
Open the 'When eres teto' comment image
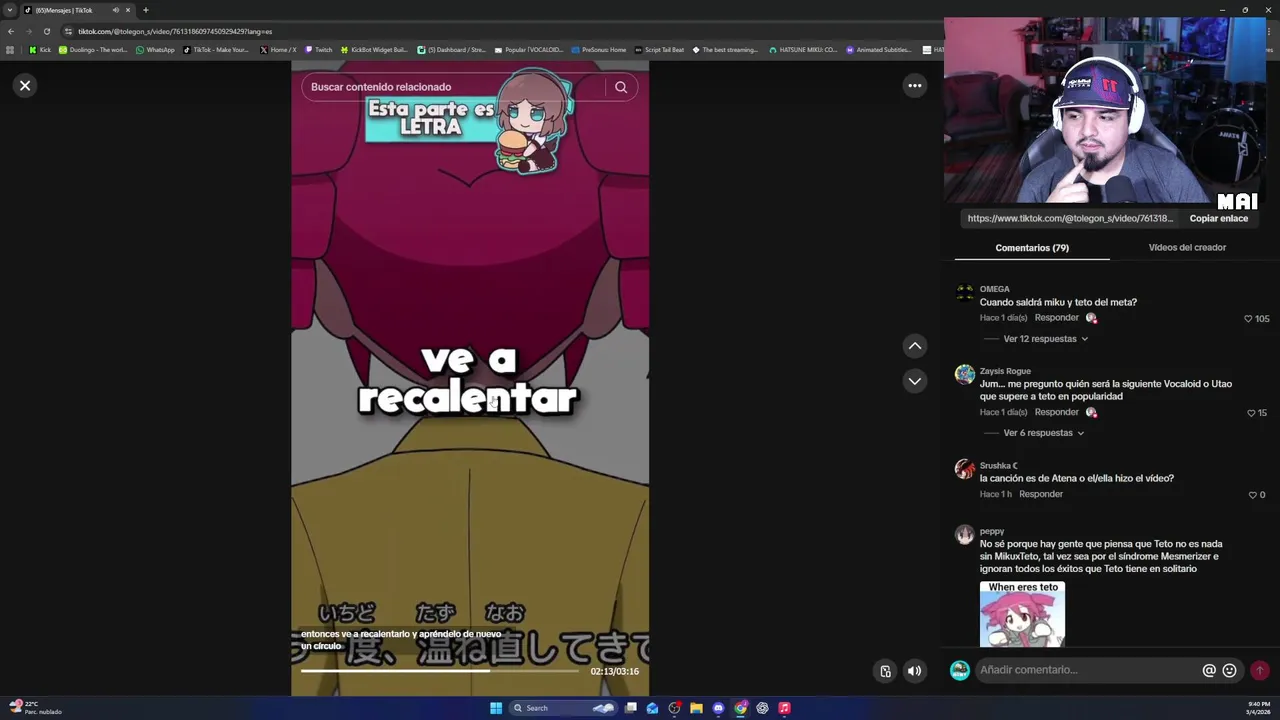1022,614
